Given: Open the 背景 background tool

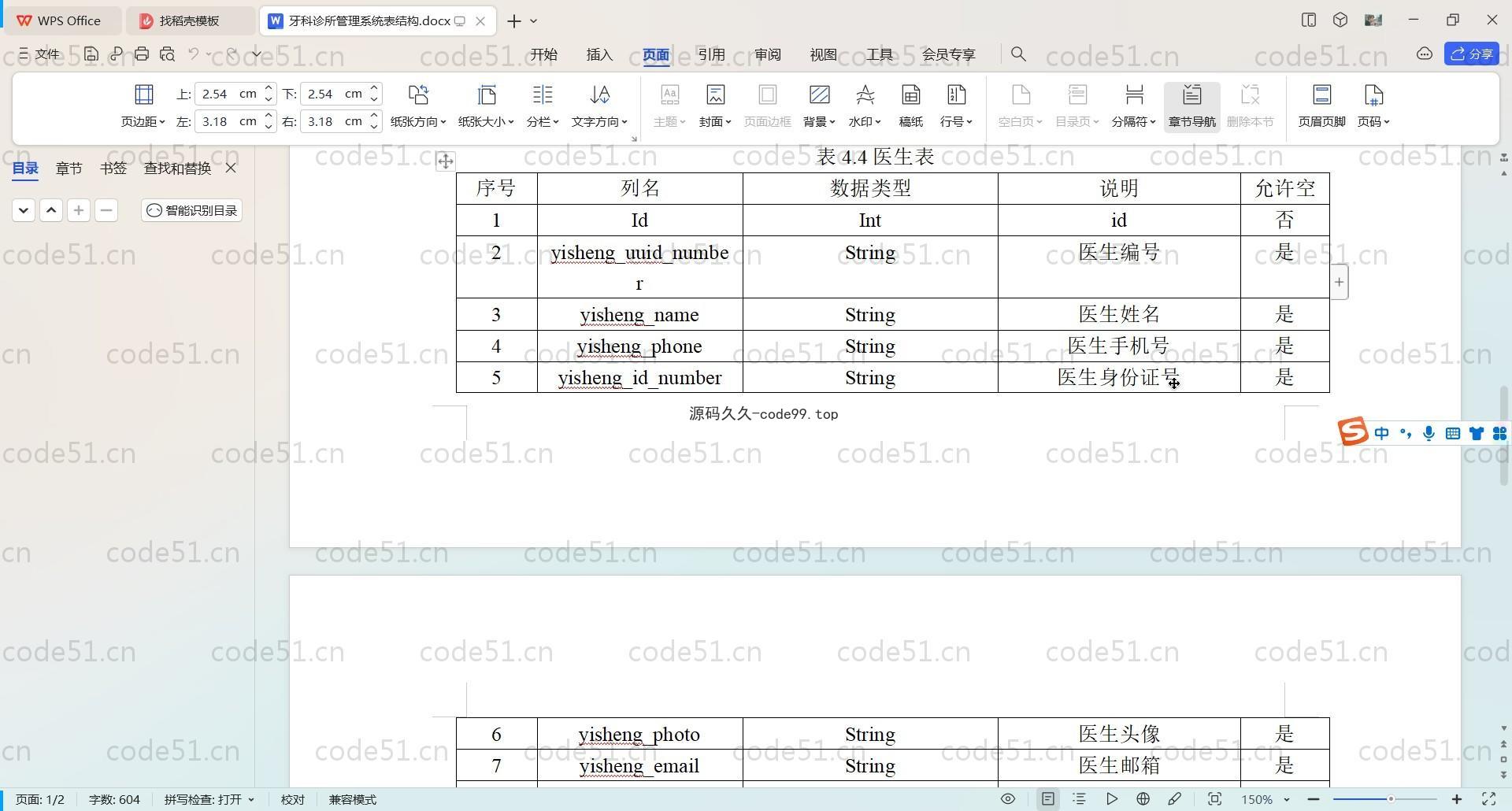Looking at the screenshot, I should 819,105.
